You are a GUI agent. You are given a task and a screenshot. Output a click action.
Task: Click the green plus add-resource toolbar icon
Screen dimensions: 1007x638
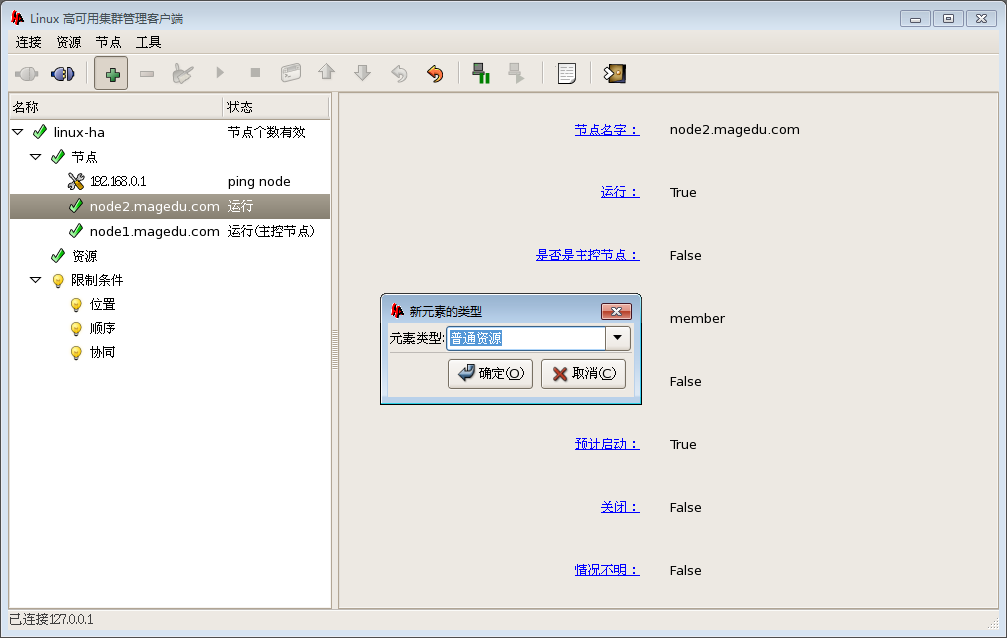point(111,73)
